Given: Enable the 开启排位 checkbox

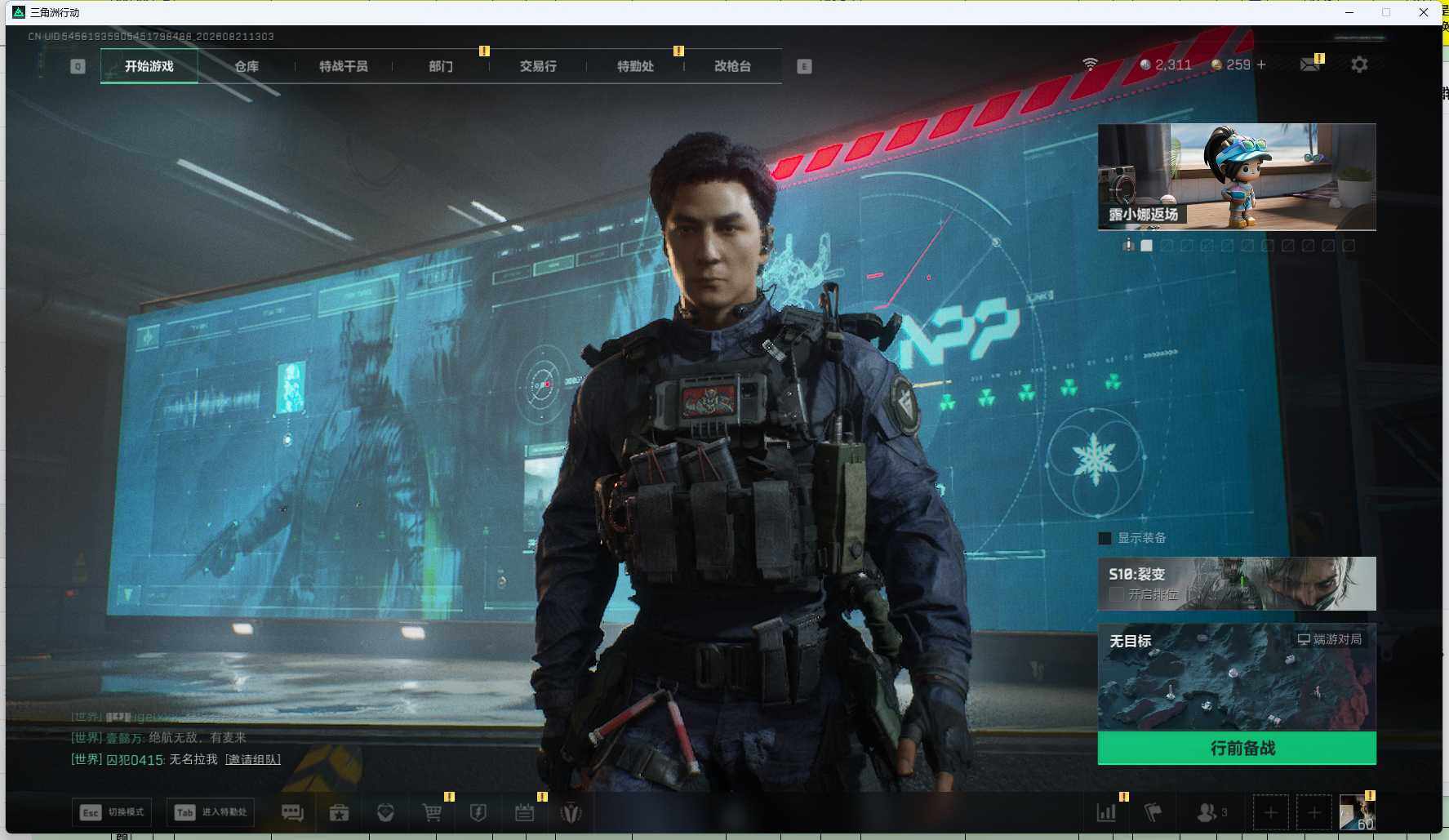Looking at the screenshot, I should [x=1117, y=594].
